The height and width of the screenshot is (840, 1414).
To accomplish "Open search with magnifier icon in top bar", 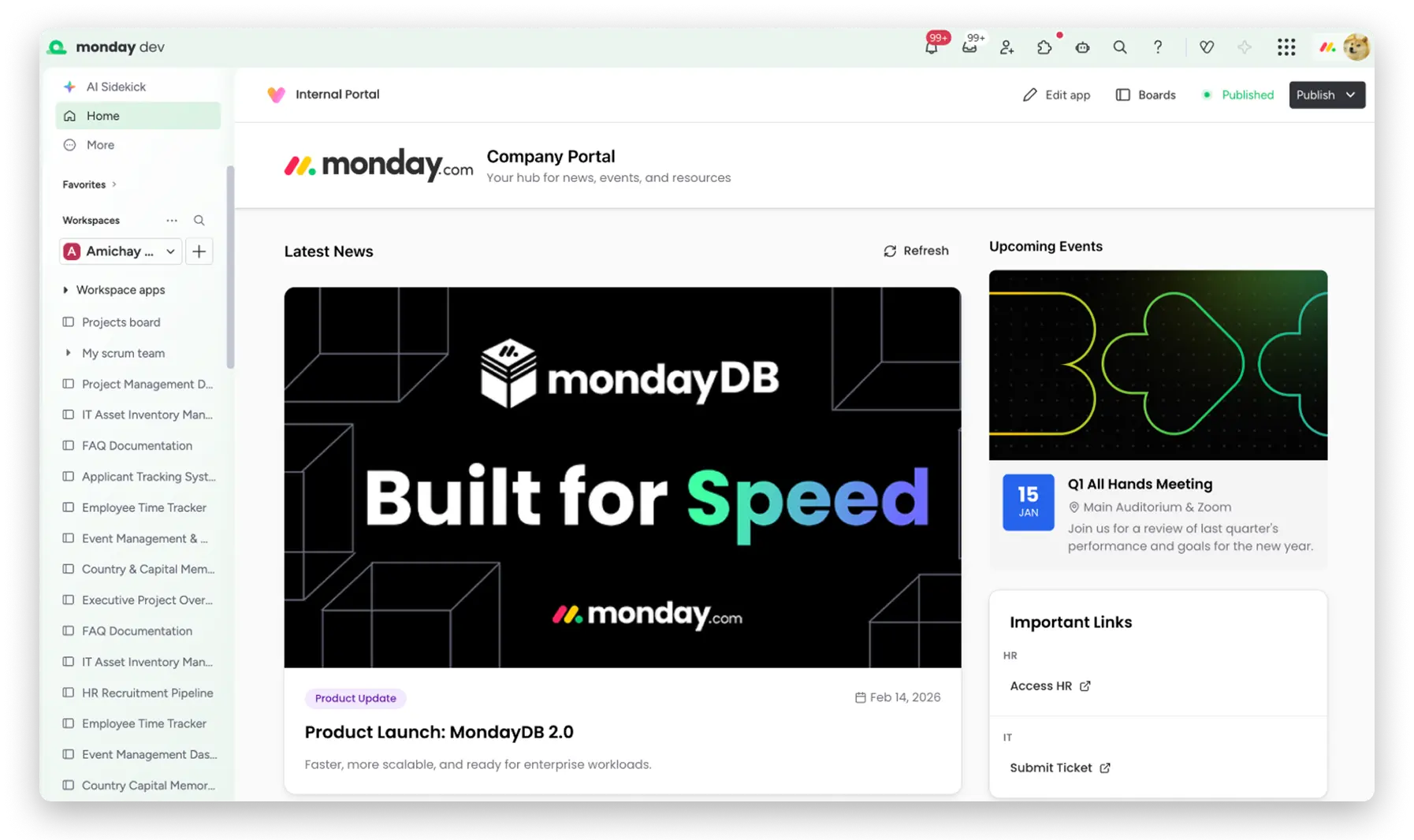I will click(1119, 47).
